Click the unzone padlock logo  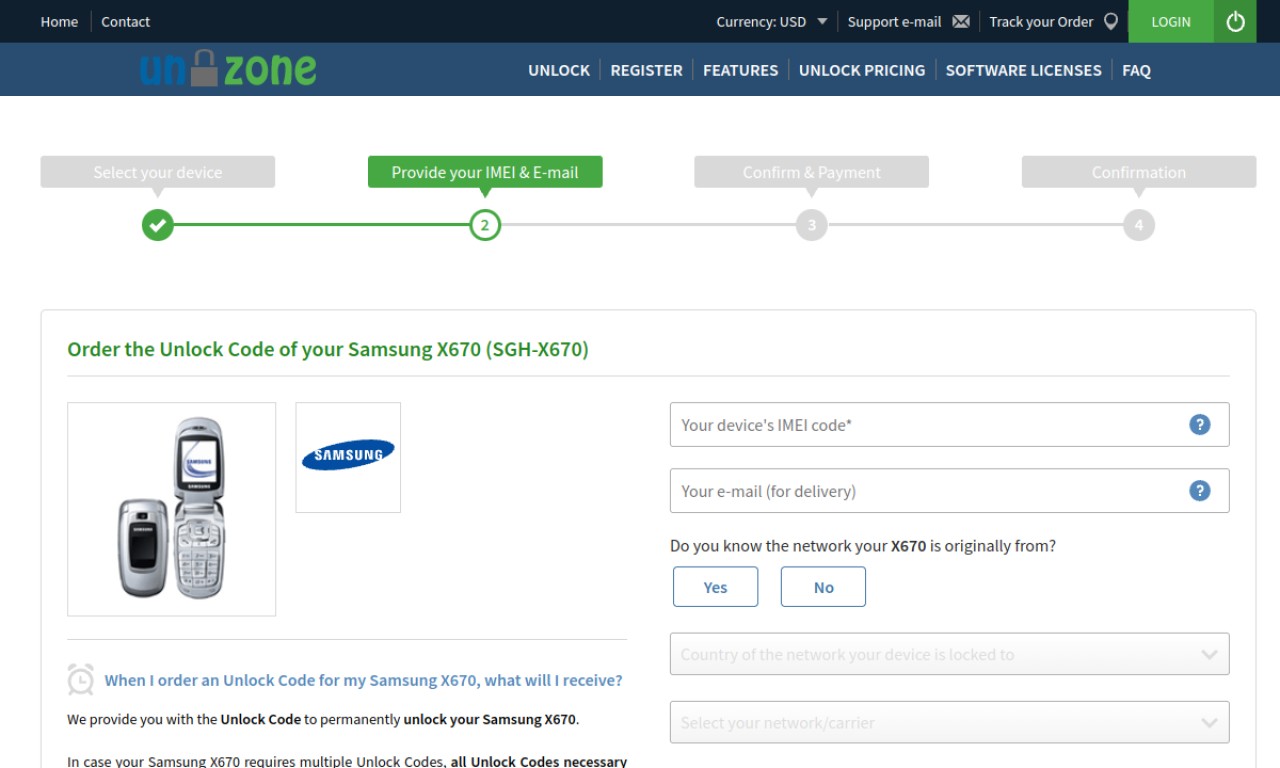point(228,69)
